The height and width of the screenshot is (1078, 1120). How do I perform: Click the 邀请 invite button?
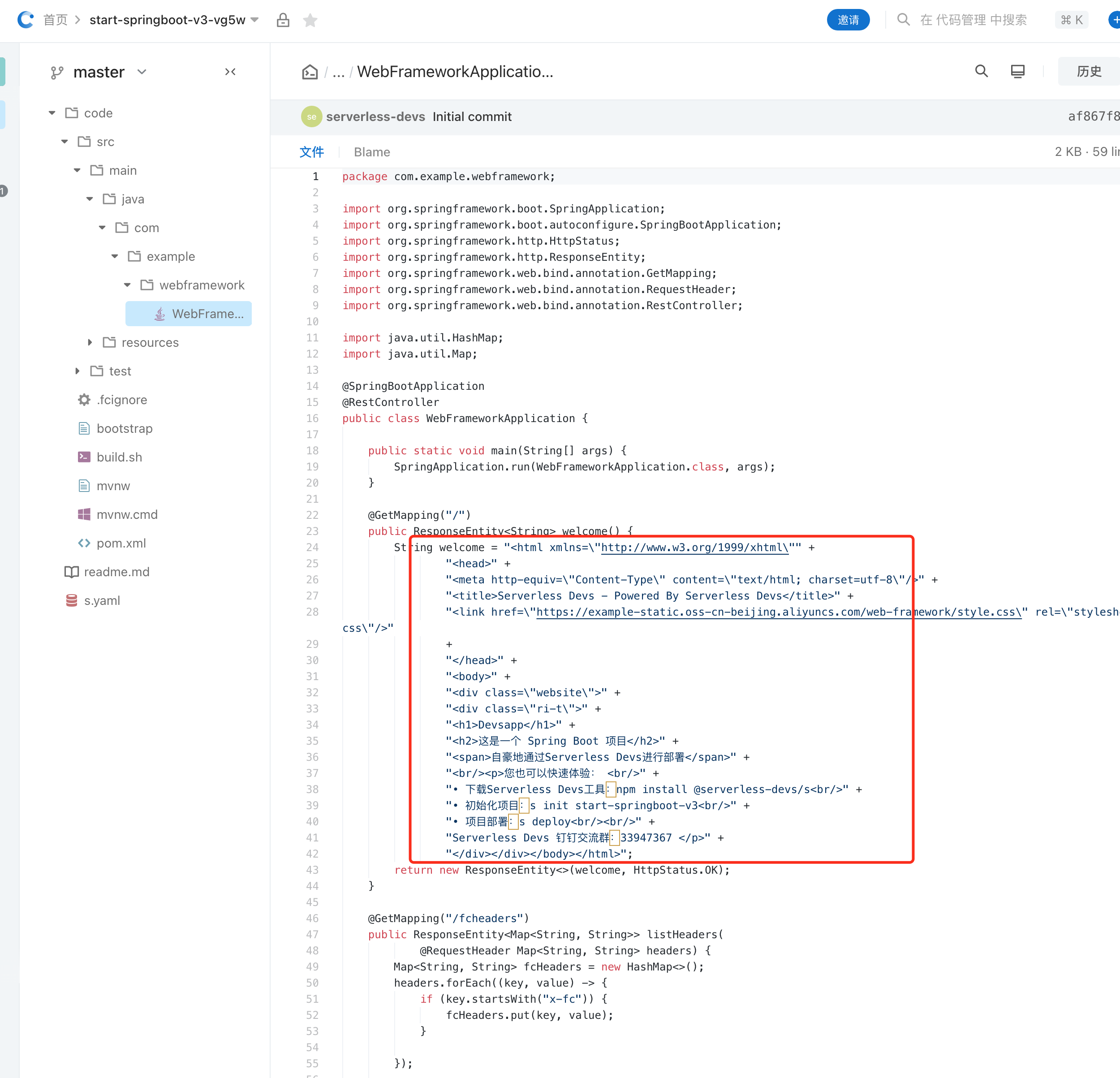click(x=848, y=20)
